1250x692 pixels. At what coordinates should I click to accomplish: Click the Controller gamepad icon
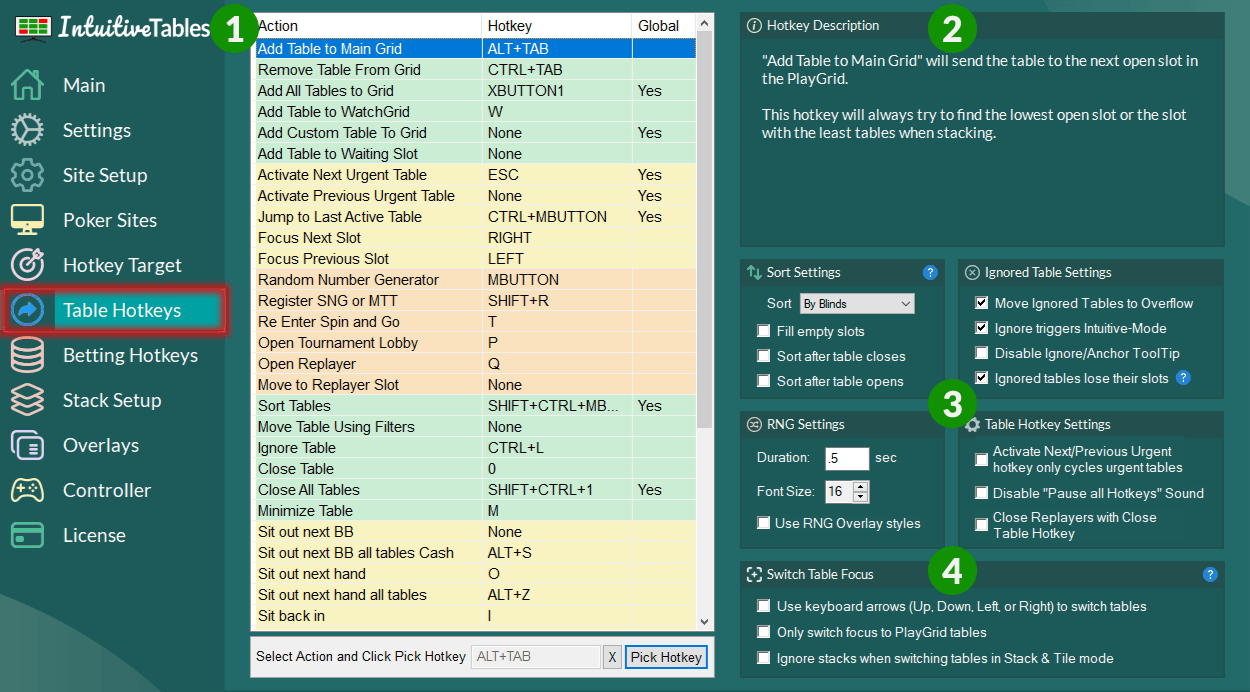click(27, 490)
